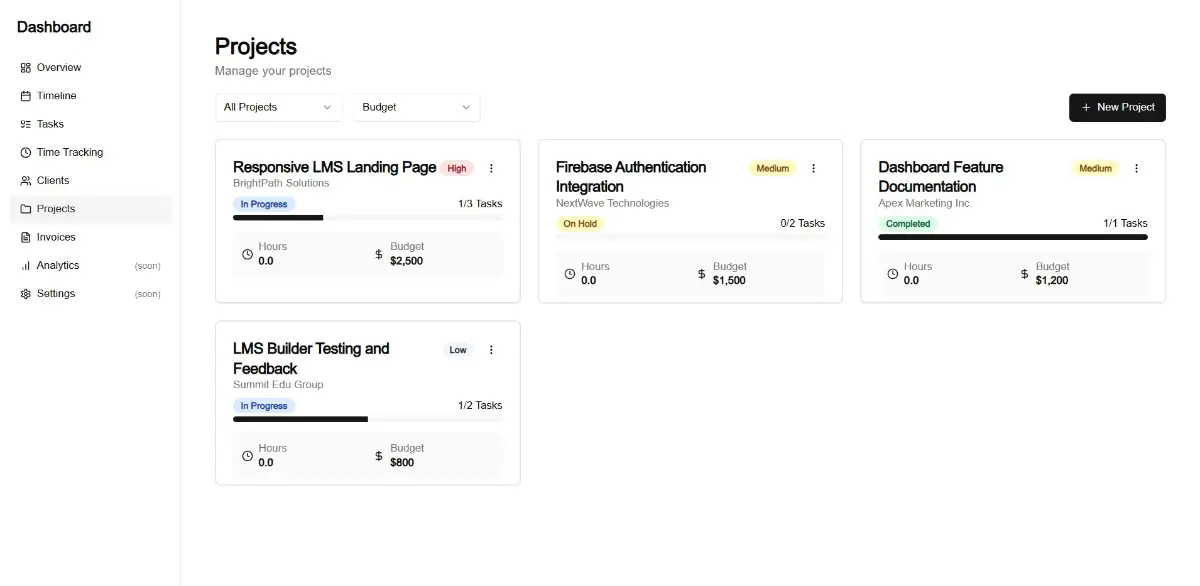Click the Clients people icon
This screenshot has width=1200, height=586.
click(x=26, y=181)
